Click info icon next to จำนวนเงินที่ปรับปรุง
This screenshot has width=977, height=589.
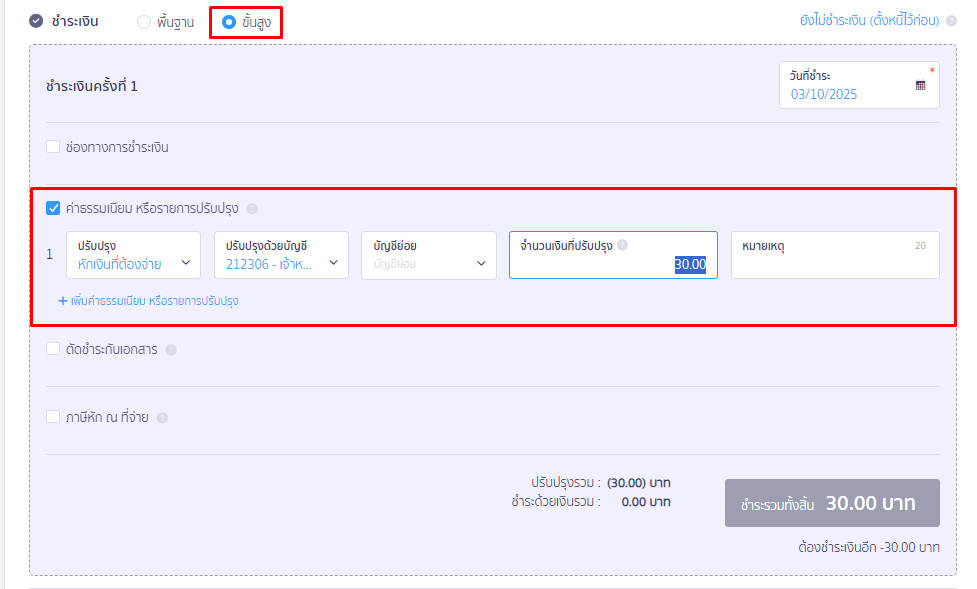pos(622,245)
